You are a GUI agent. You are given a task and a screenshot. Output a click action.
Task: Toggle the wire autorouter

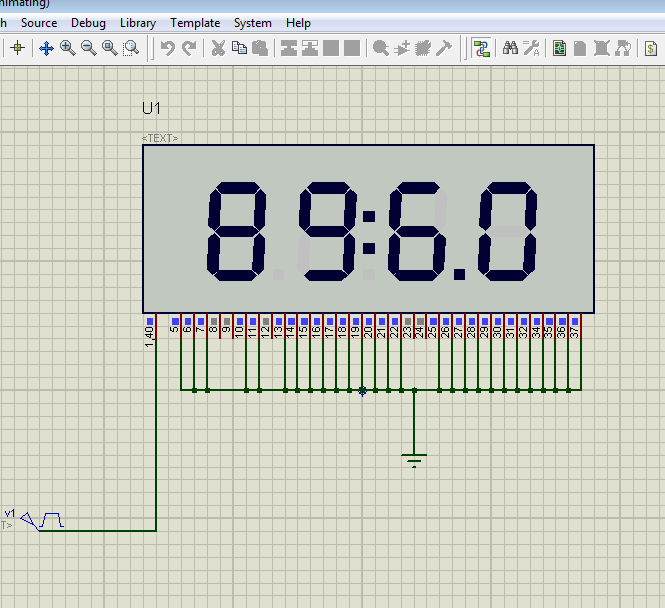tap(481, 48)
